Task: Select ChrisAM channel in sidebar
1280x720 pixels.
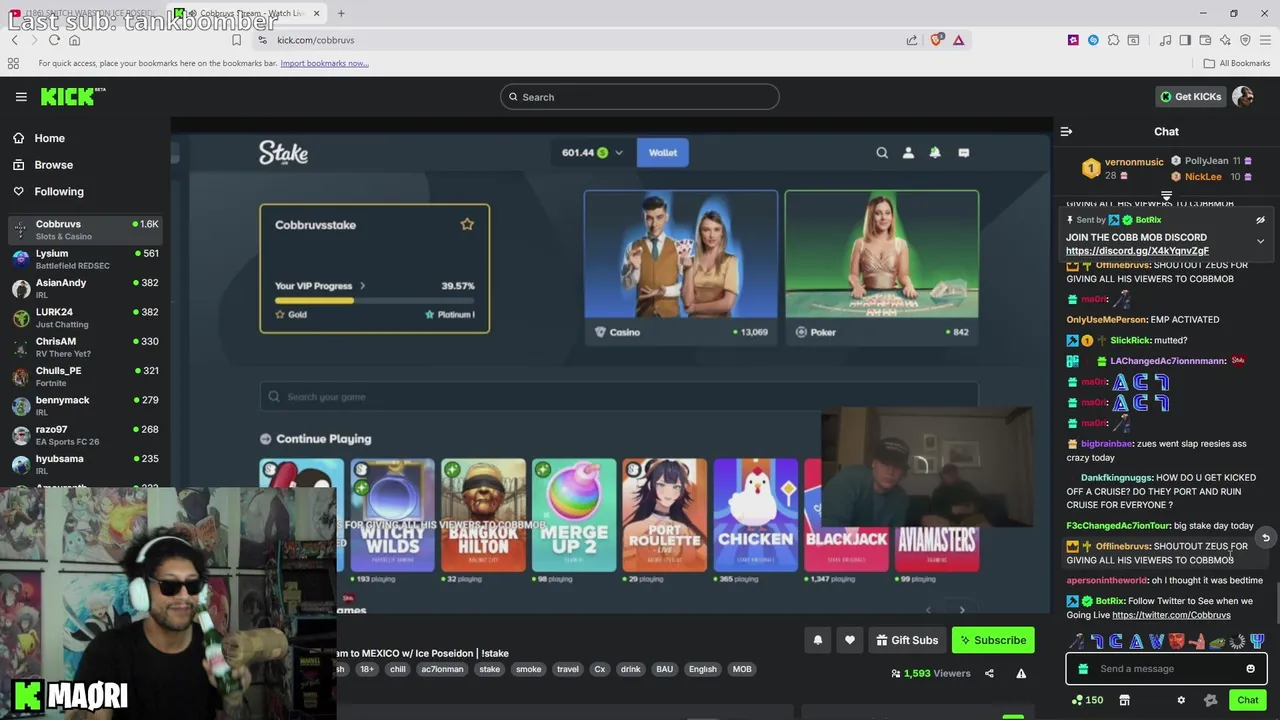Action: pos(85,347)
